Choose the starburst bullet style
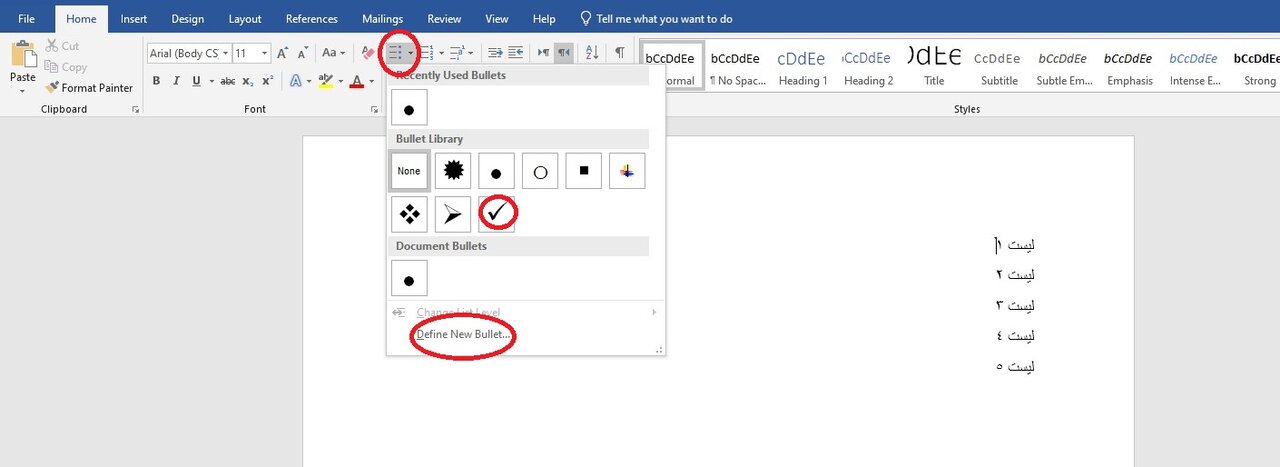The width and height of the screenshot is (1280, 467). (453, 171)
